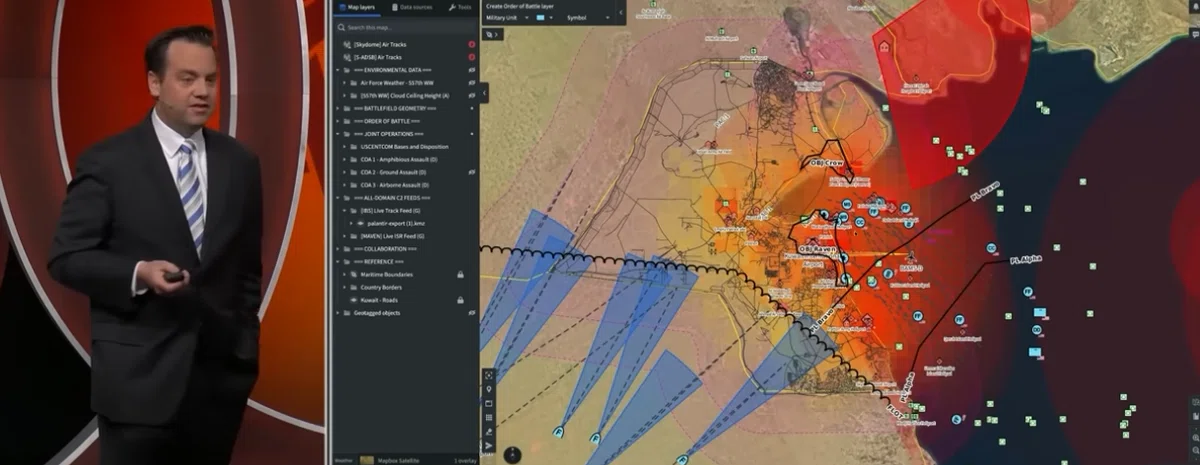
Task: Toggle visibility of Air Force Weather layer
Action: (471, 83)
